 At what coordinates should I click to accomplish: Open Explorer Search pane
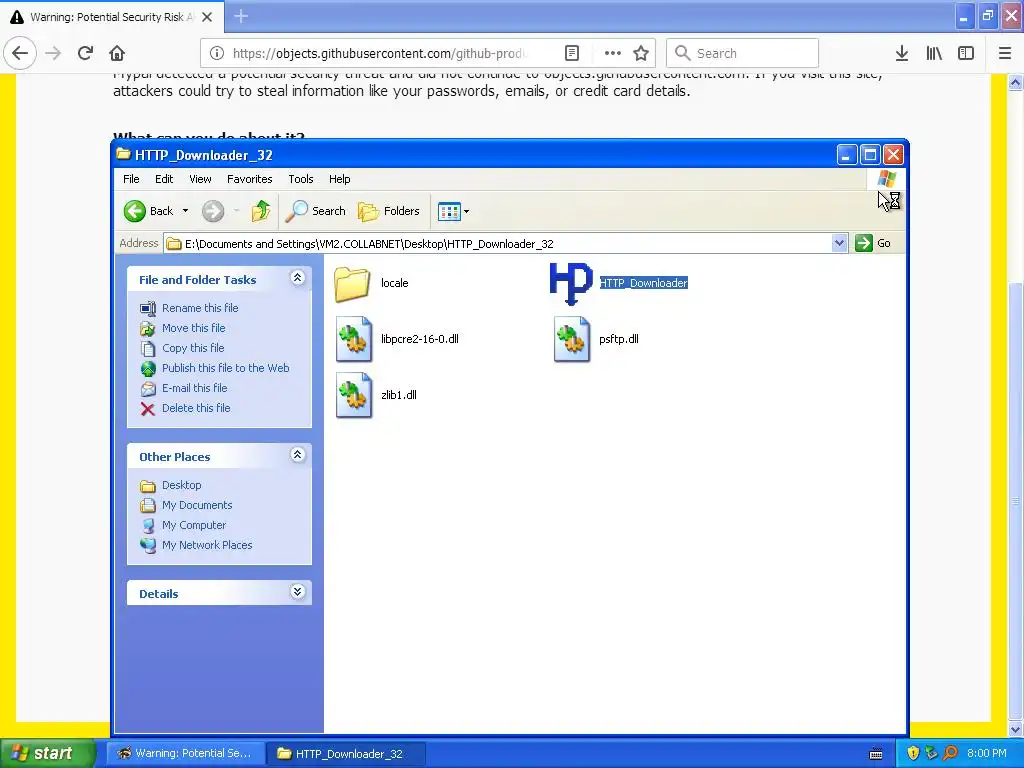316,211
